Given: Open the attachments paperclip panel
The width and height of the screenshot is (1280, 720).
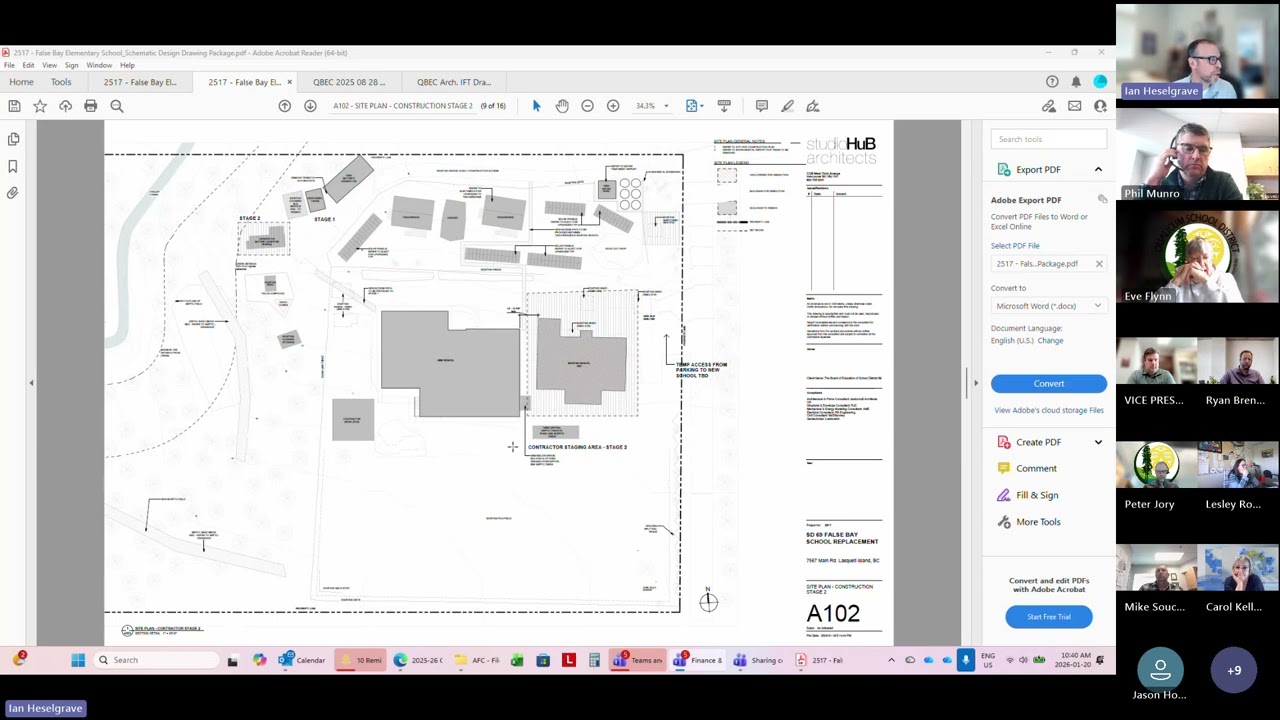Looking at the screenshot, I should point(13,193).
